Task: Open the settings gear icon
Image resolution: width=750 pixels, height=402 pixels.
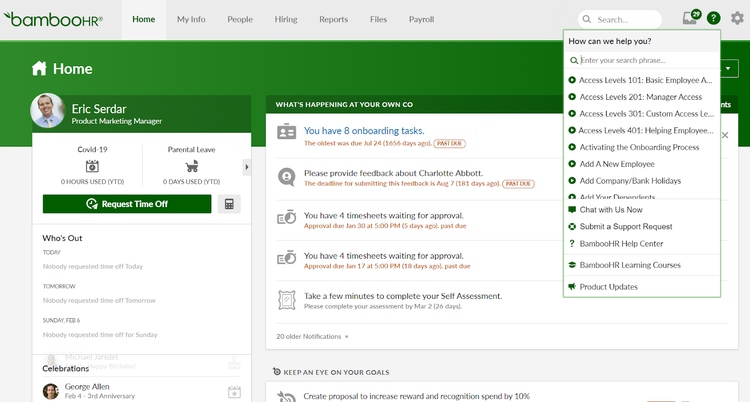Action: point(737,18)
